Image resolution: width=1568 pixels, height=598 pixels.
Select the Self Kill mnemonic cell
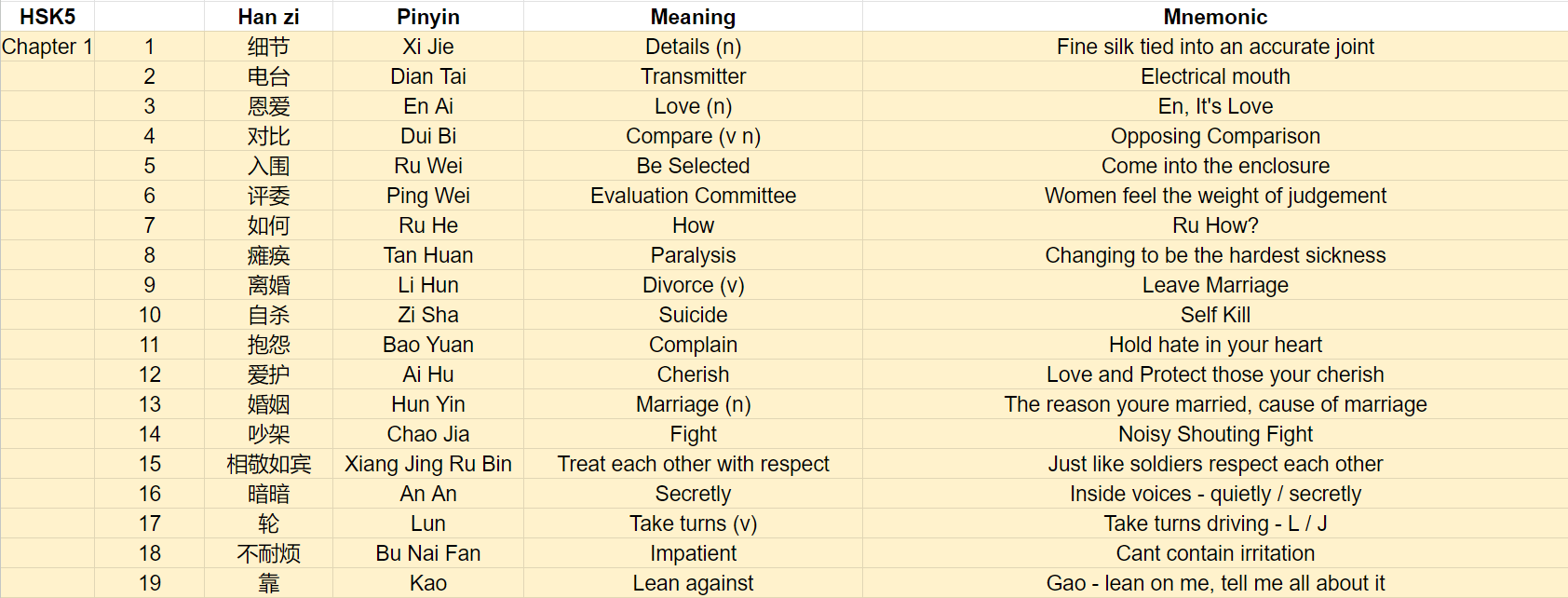tap(1215, 315)
